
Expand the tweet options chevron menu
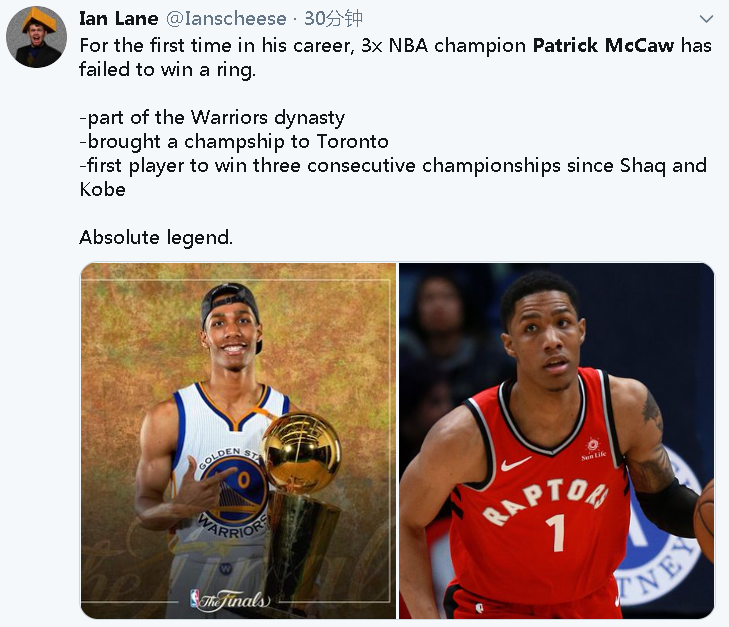point(706,19)
